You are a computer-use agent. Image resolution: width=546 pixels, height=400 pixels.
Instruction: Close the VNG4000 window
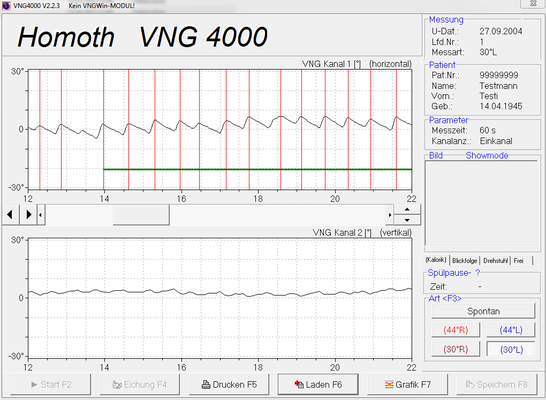(533, 3)
